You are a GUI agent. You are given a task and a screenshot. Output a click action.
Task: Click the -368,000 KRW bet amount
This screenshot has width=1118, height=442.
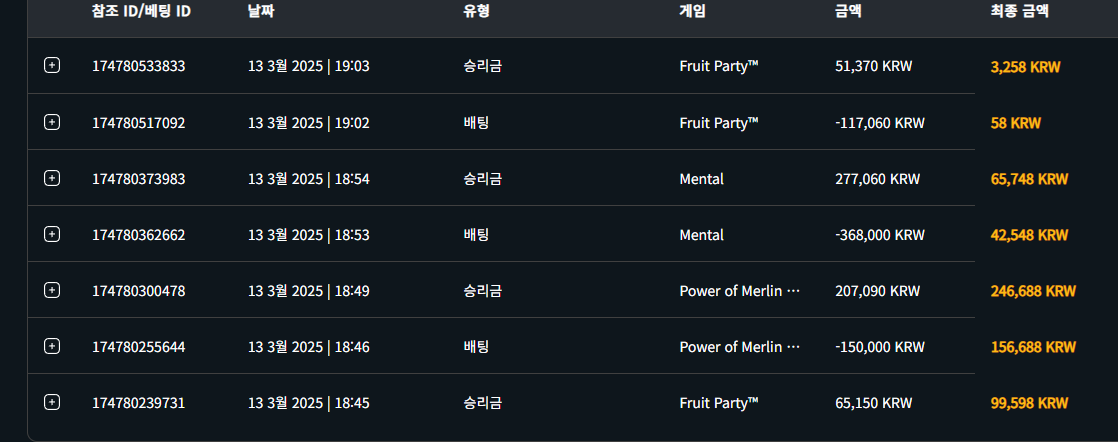coord(879,235)
